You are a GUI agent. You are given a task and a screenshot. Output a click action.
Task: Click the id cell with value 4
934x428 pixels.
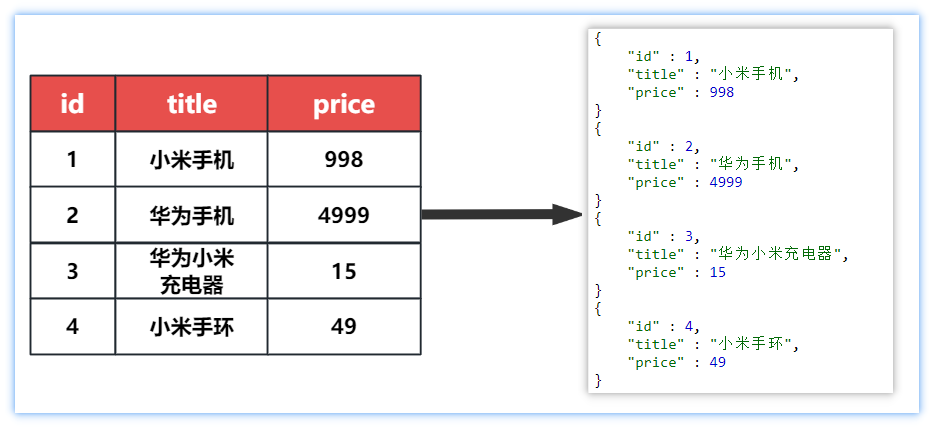[x=72, y=326]
